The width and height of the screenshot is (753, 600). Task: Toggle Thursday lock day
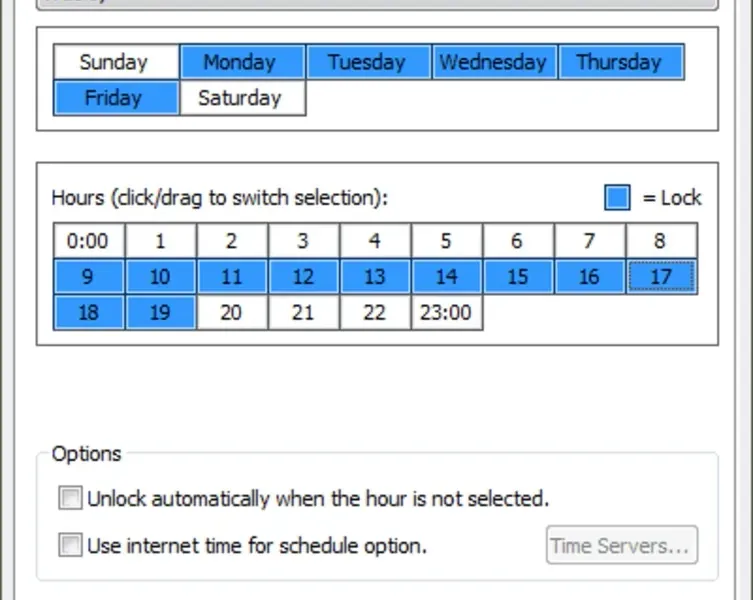(x=619, y=62)
